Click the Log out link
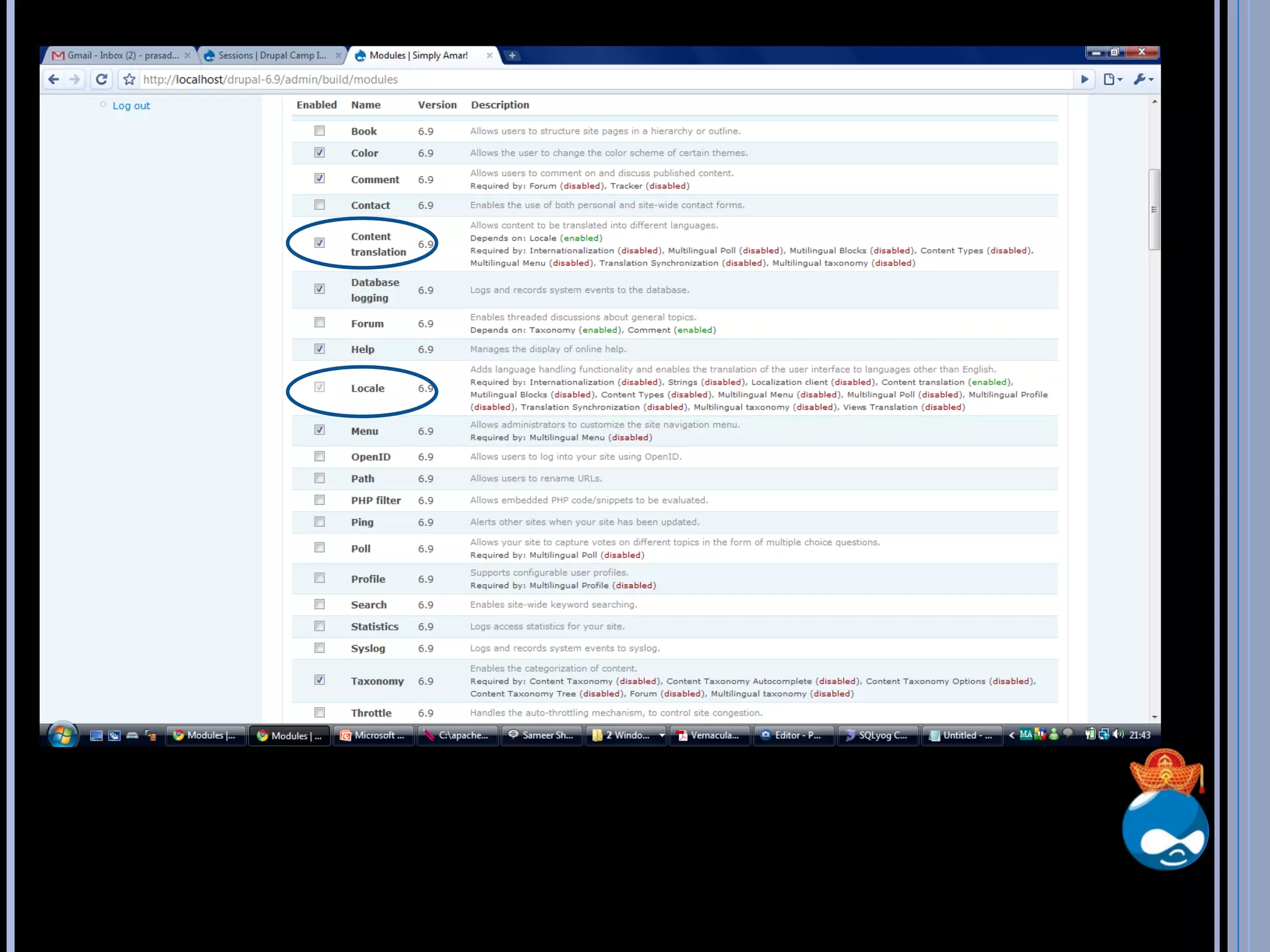The width and height of the screenshot is (1270, 952). (131, 106)
